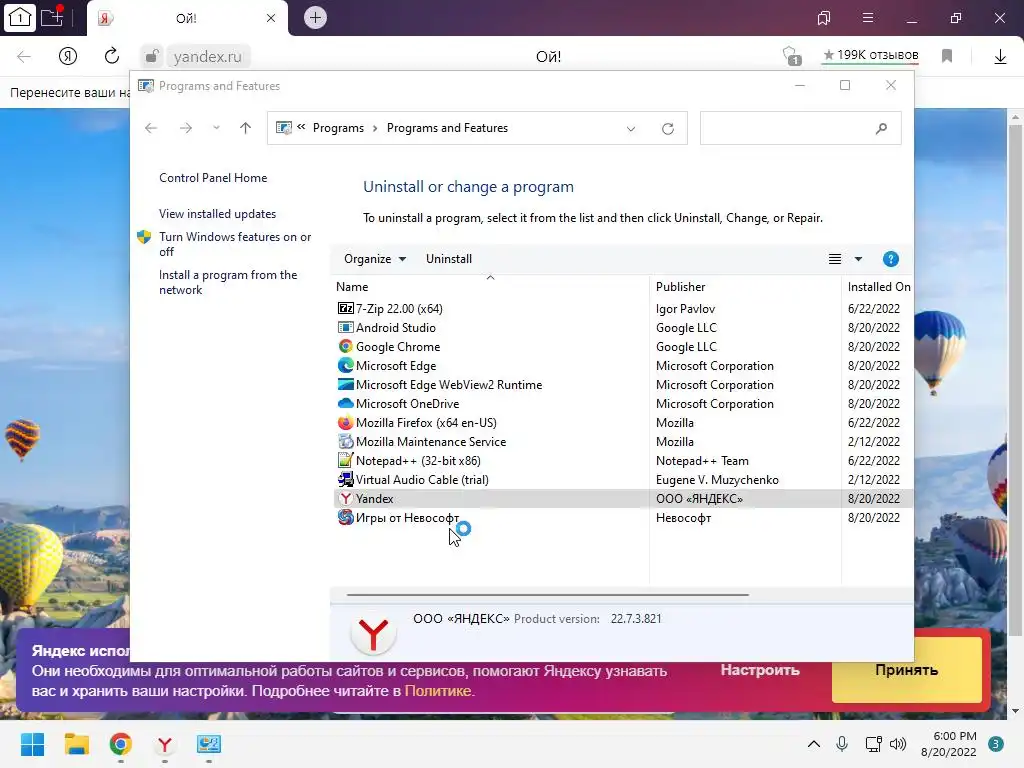The image size is (1024, 768).
Task: Open View installed updates link
Action: 217,214
